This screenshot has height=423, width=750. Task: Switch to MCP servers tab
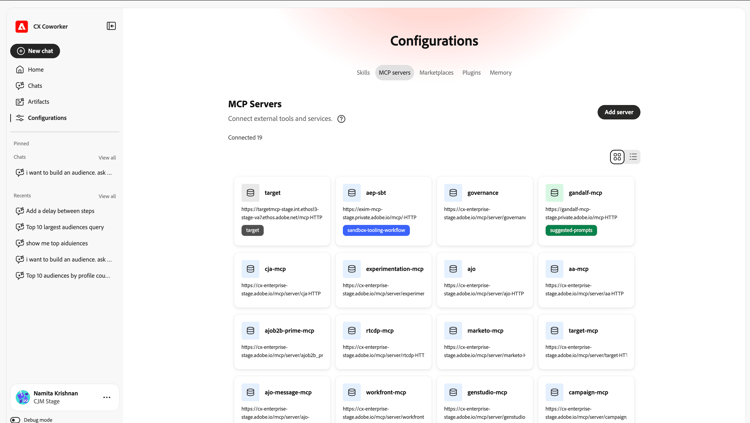coord(395,73)
